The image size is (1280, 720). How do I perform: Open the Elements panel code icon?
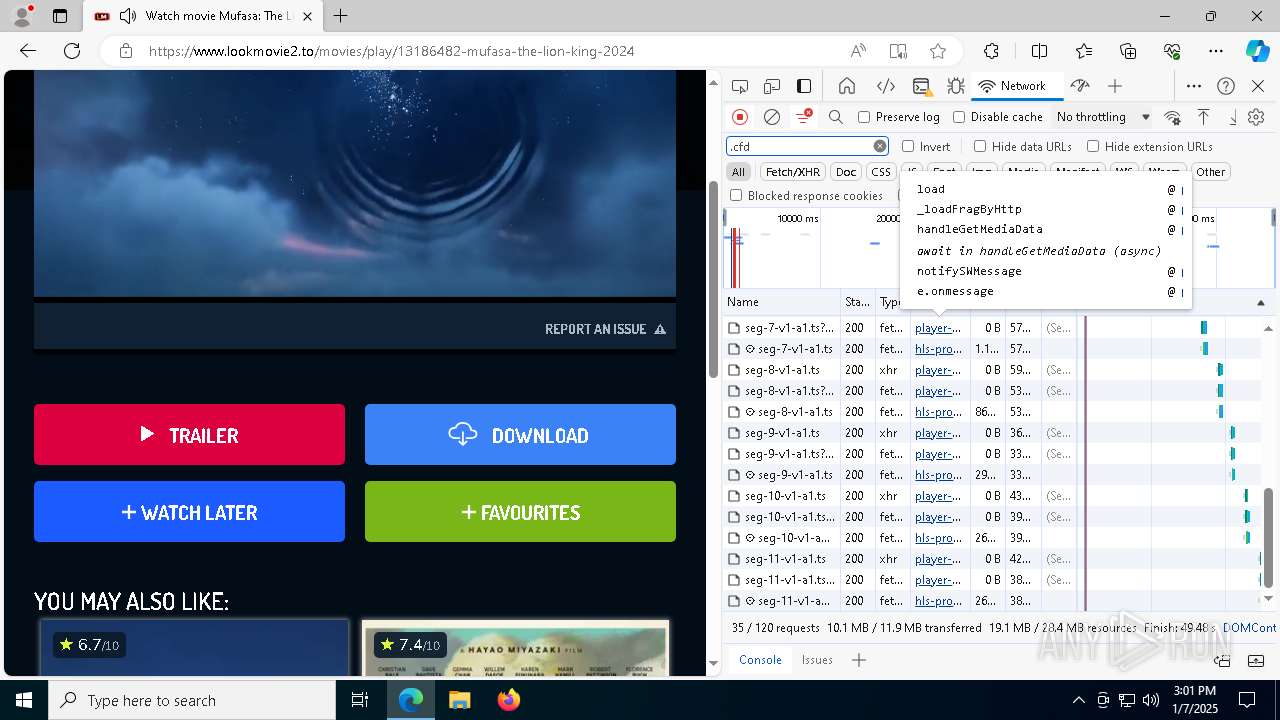click(x=886, y=86)
